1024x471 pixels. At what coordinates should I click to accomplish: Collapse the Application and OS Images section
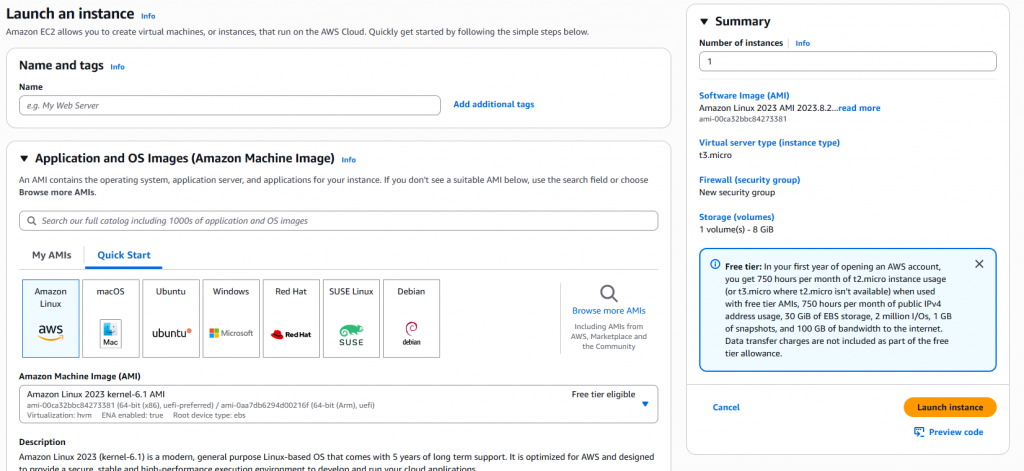[x=25, y=159]
